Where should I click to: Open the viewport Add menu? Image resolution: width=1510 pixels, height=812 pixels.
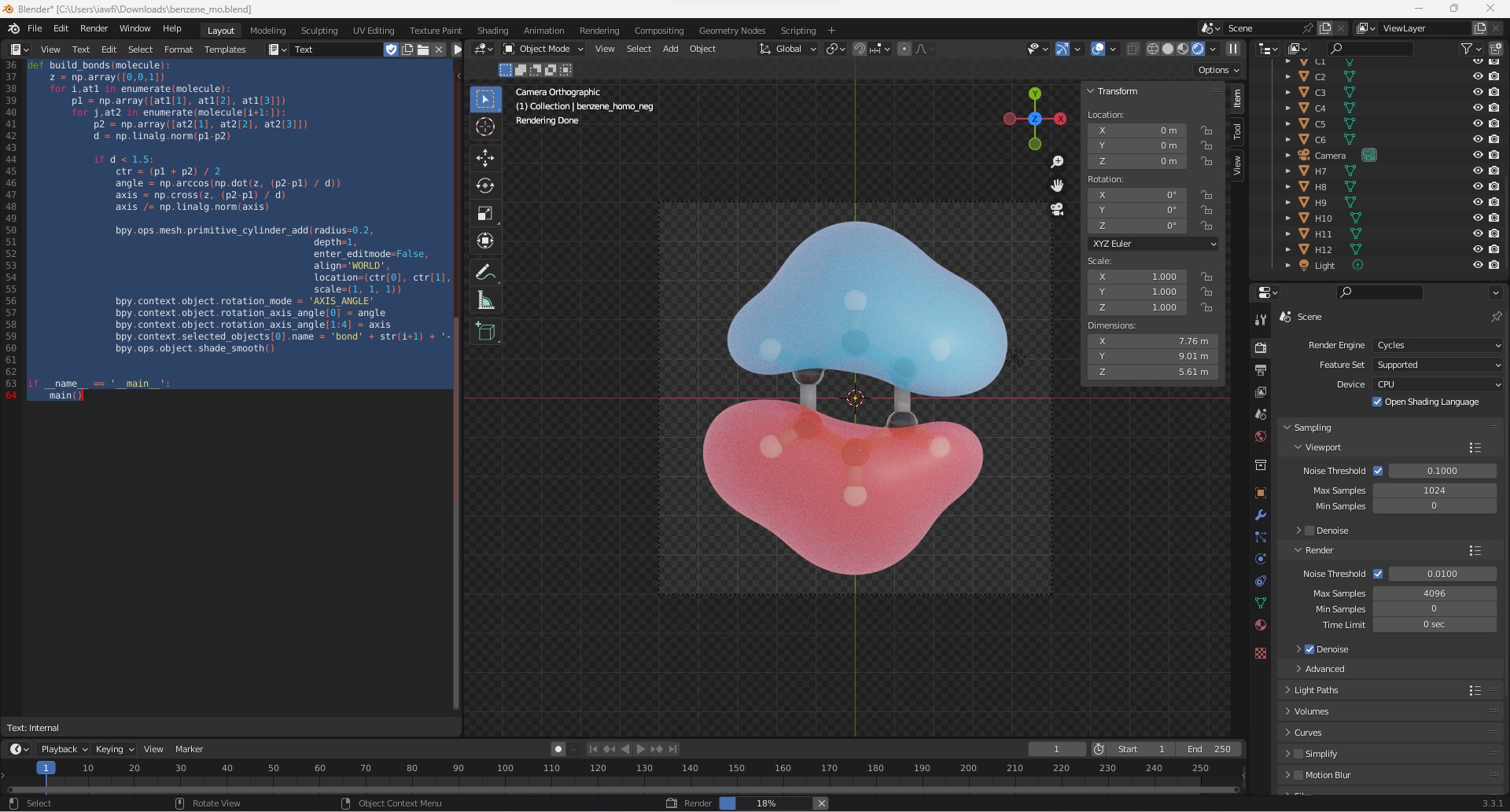[x=670, y=49]
